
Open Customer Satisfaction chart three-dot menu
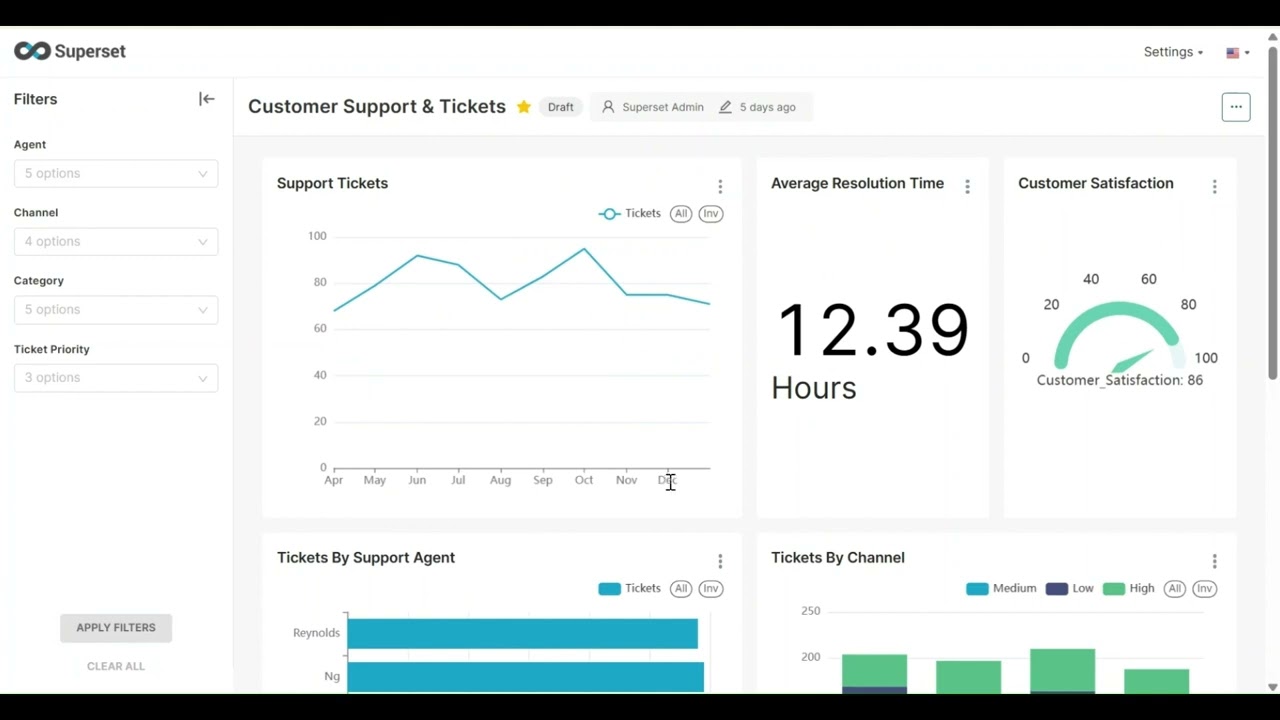(x=1214, y=187)
